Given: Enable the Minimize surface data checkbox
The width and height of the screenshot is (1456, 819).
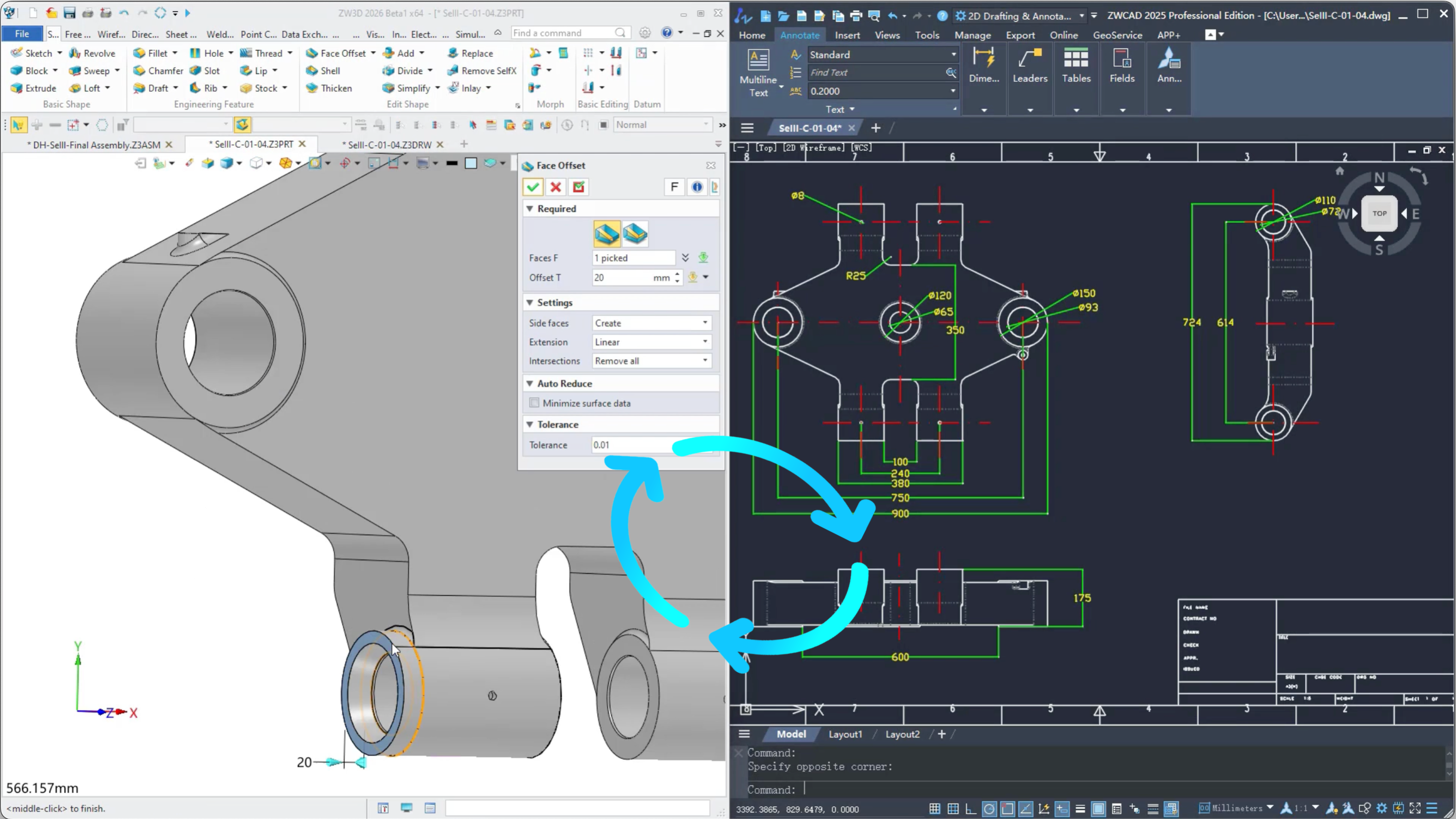Looking at the screenshot, I should (534, 403).
